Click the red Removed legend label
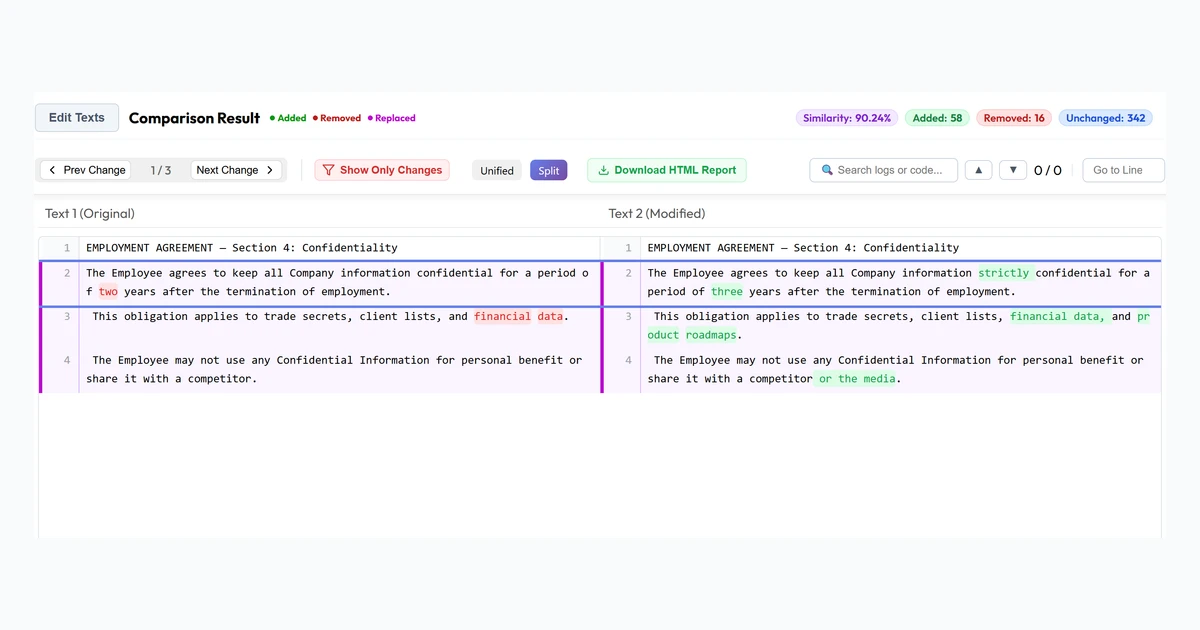The height and width of the screenshot is (630, 1200). (337, 118)
